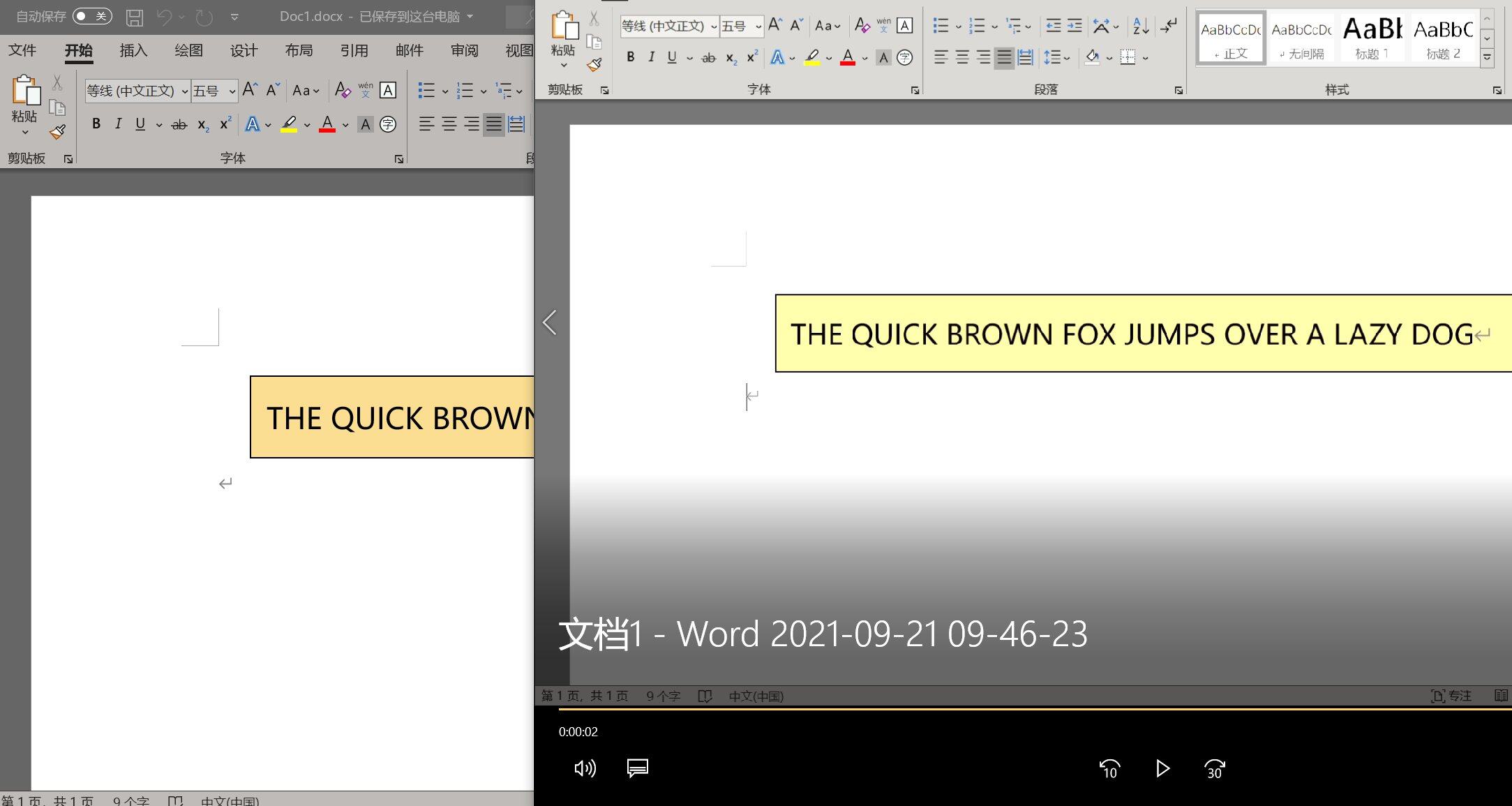Click the Save icon in Doc1.docx title bar
The width and height of the screenshot is (1512, 806).
[135, 17]
